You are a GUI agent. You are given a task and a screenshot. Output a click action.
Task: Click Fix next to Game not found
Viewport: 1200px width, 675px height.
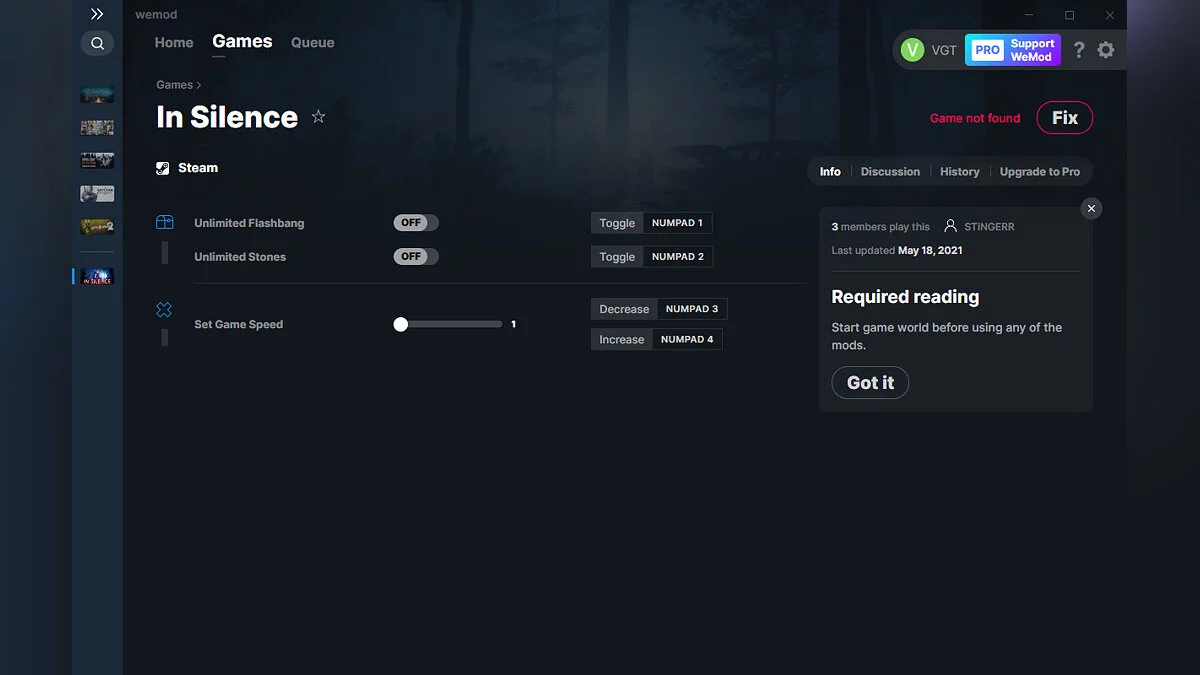coord(1064,117)
